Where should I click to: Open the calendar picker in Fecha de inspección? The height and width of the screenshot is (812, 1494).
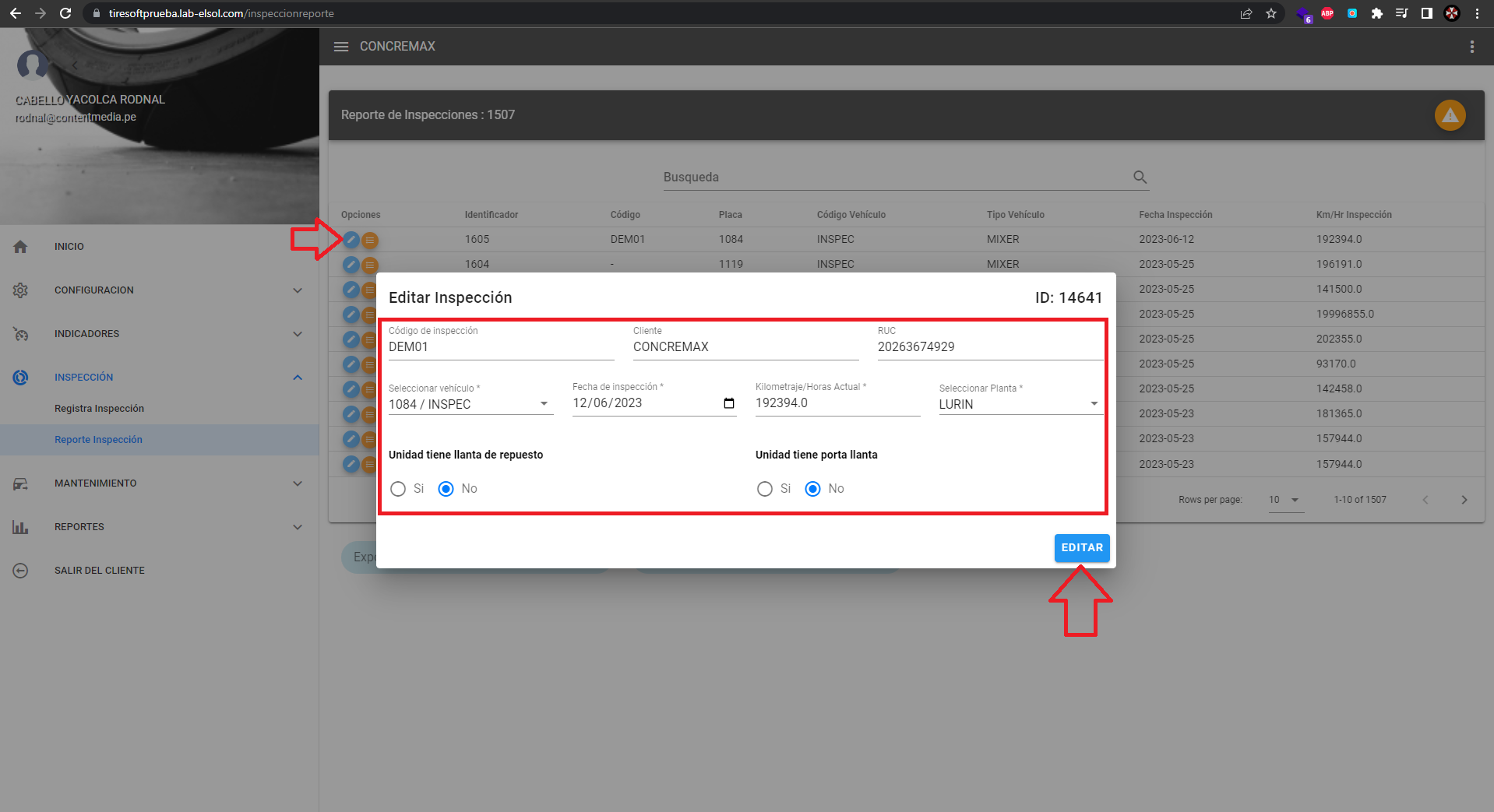tap(728, 403)
